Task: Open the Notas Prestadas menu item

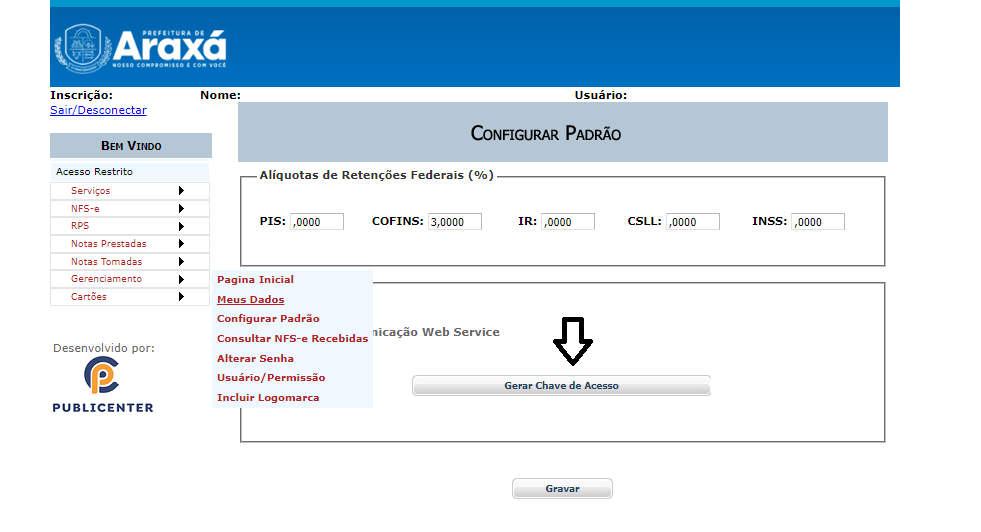Action: (130, 243)
